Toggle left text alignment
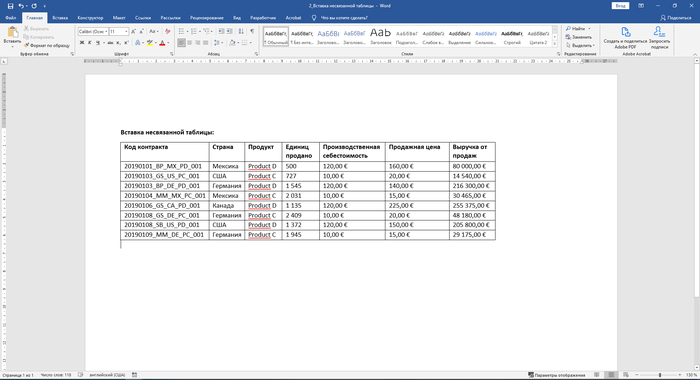 [x=181, y=43]
